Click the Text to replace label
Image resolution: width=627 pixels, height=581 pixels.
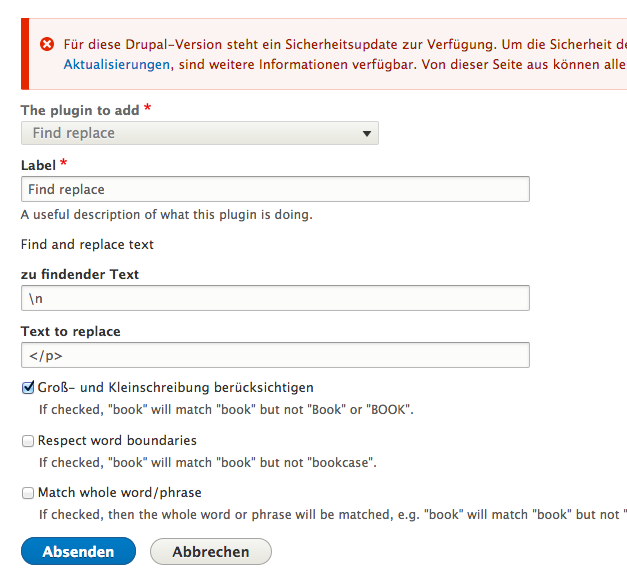(70, 331)
